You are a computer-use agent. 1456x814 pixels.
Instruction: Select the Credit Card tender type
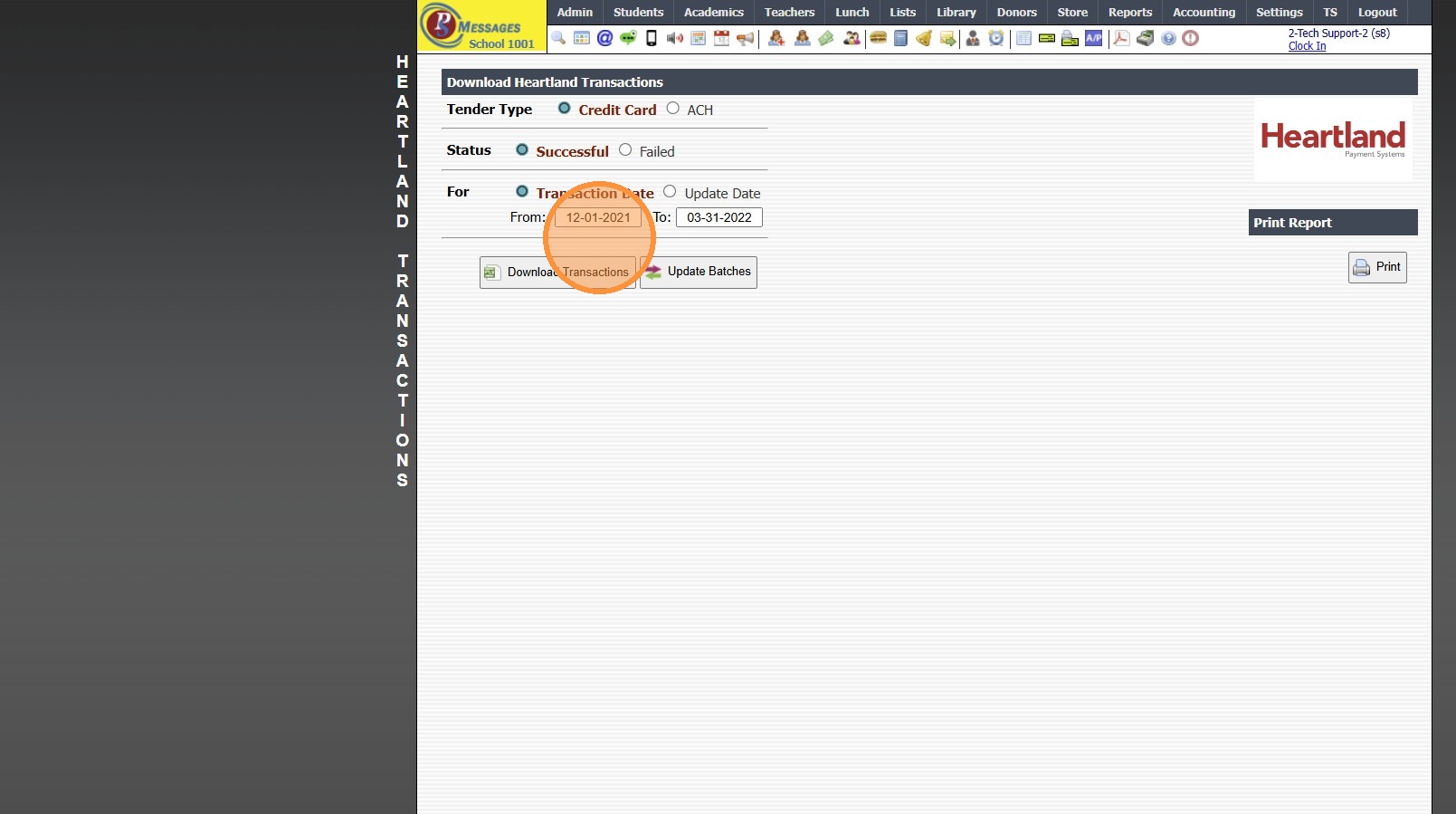pos(564,109)
